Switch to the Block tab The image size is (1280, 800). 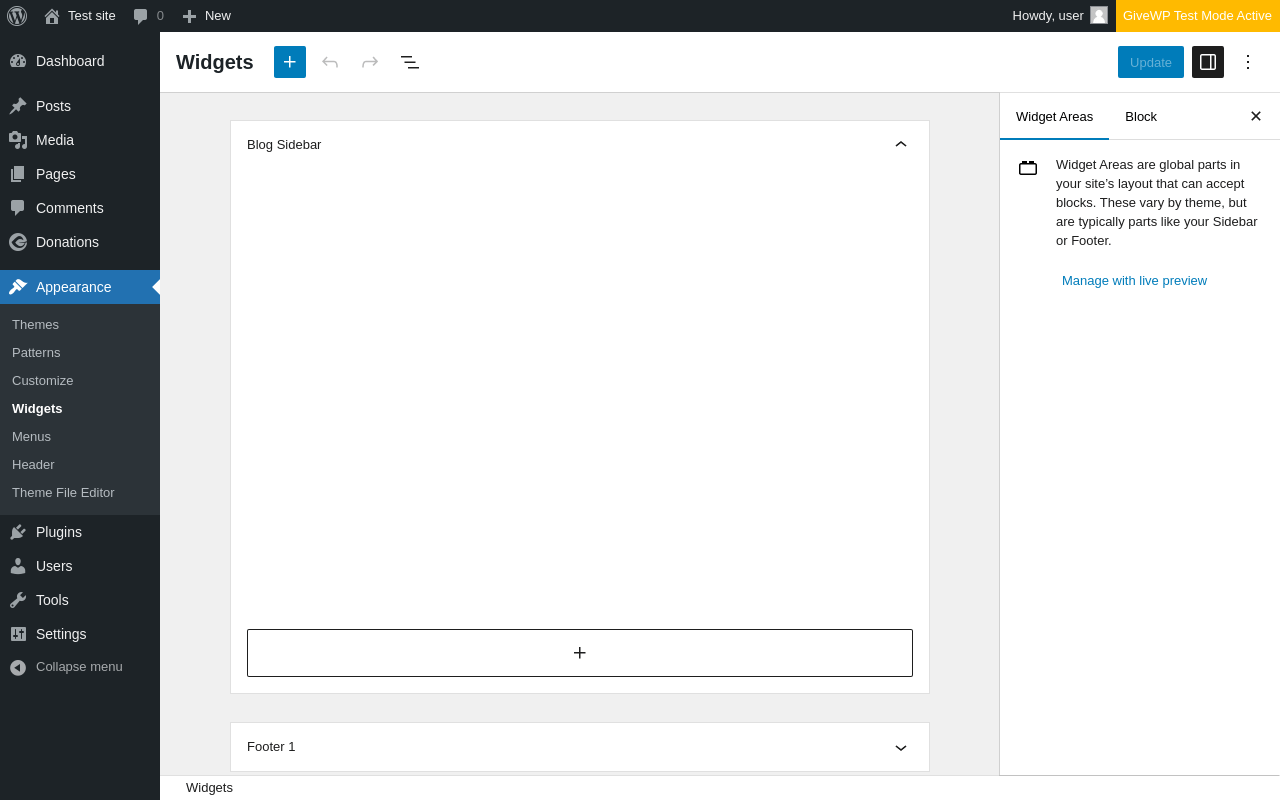tap(1141, 116)
